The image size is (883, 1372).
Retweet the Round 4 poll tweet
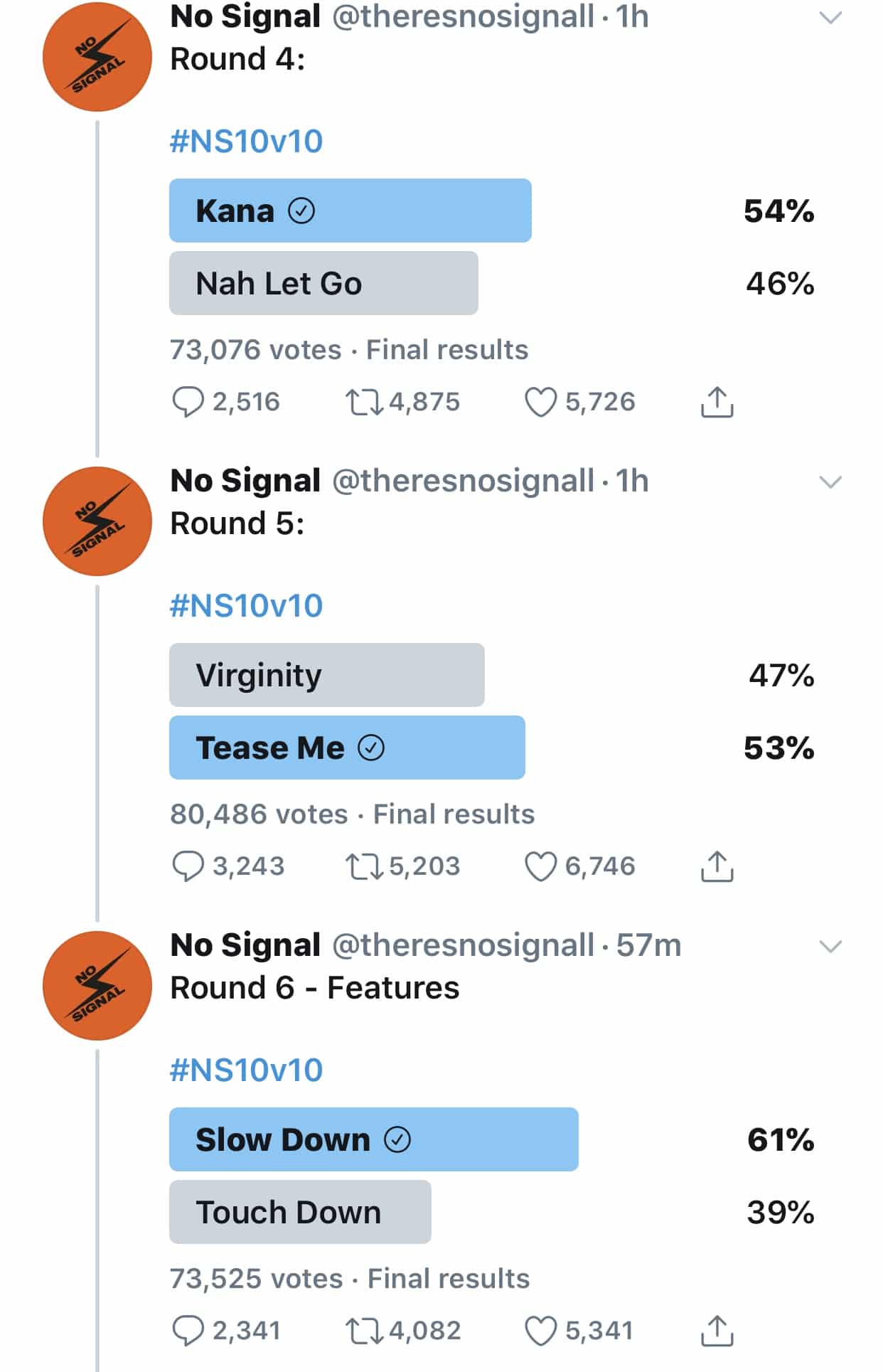click(x=363, y=402)
